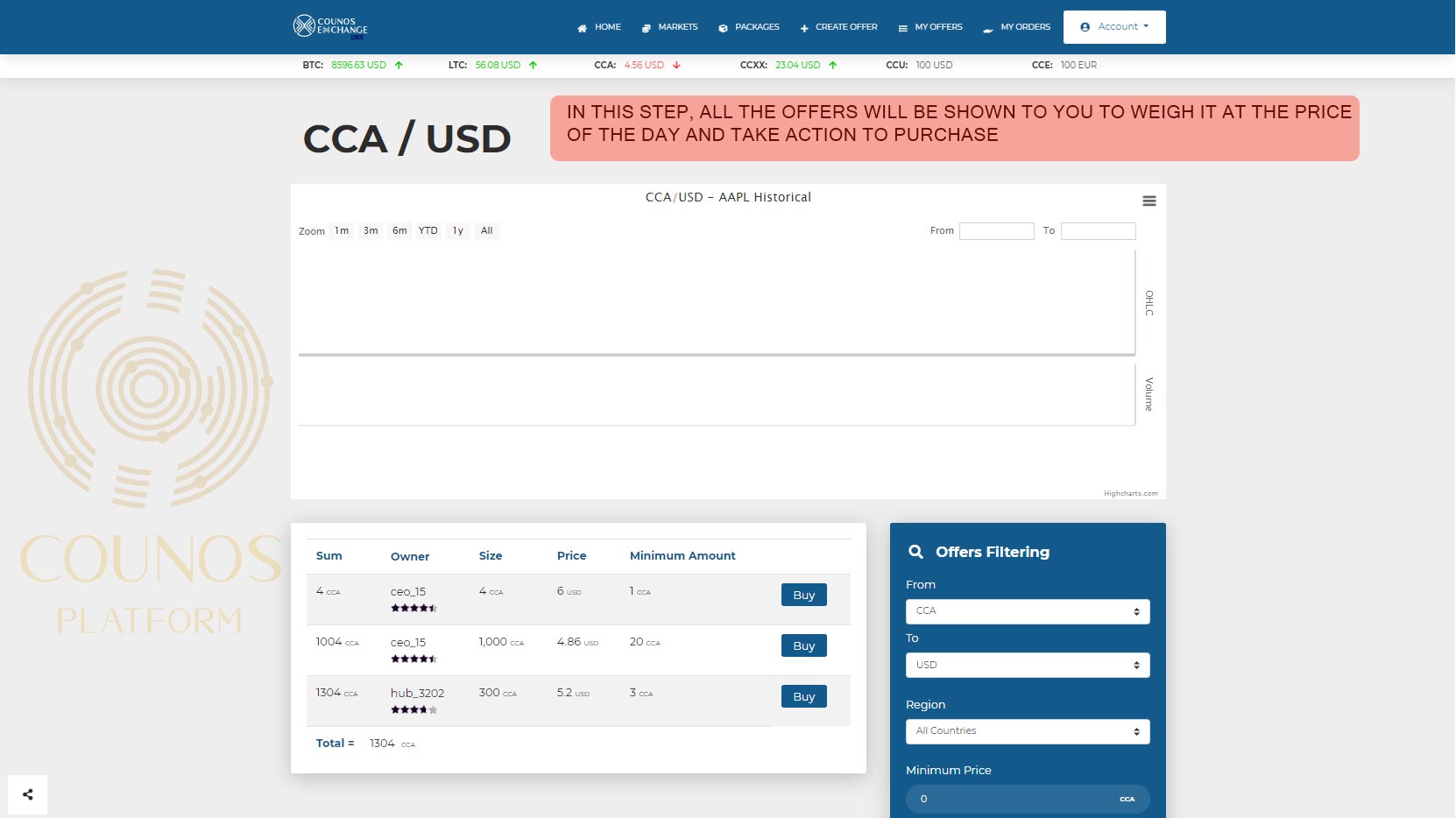Buy the hub_3202 offer
1456x818 pixels.
tap(804, 696)
